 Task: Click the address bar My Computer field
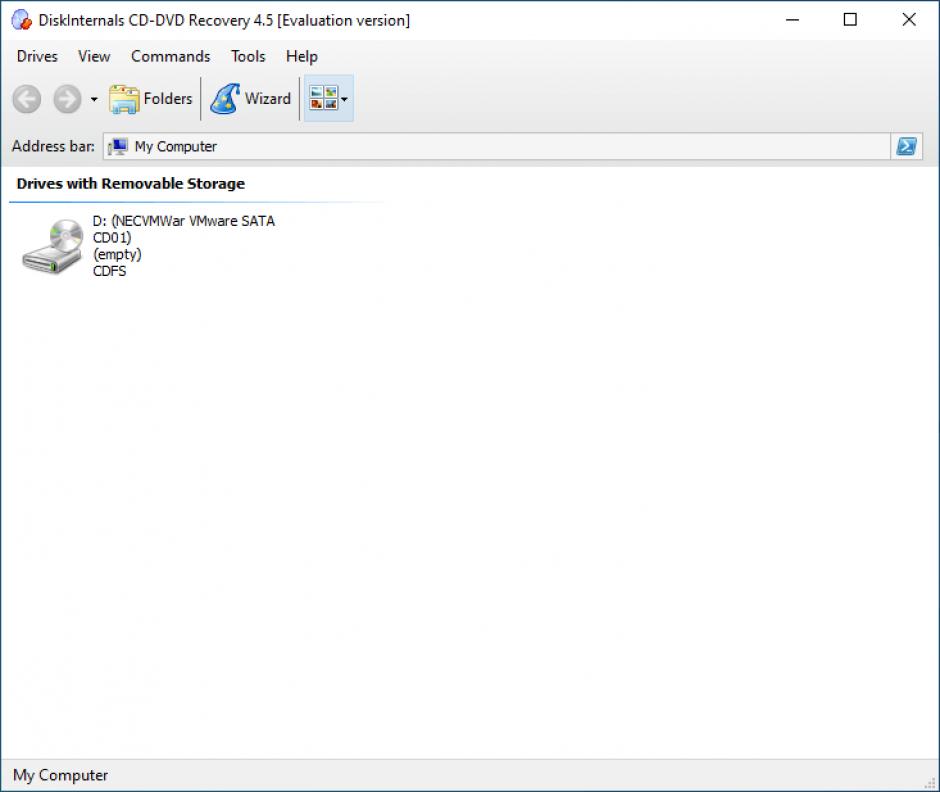coord(496,146)
